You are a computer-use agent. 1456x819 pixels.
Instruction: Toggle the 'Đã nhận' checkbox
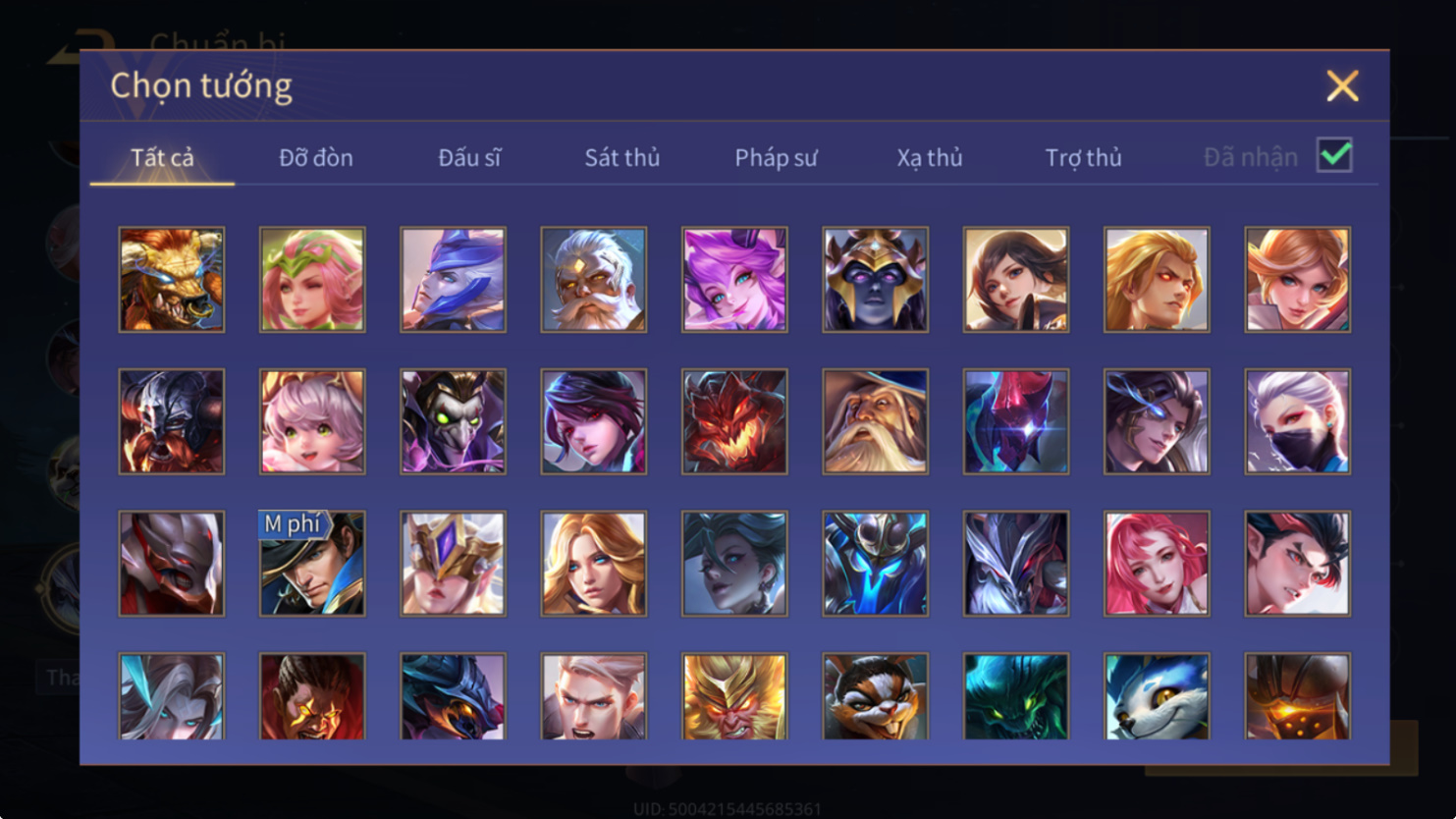pos(1335,155)
